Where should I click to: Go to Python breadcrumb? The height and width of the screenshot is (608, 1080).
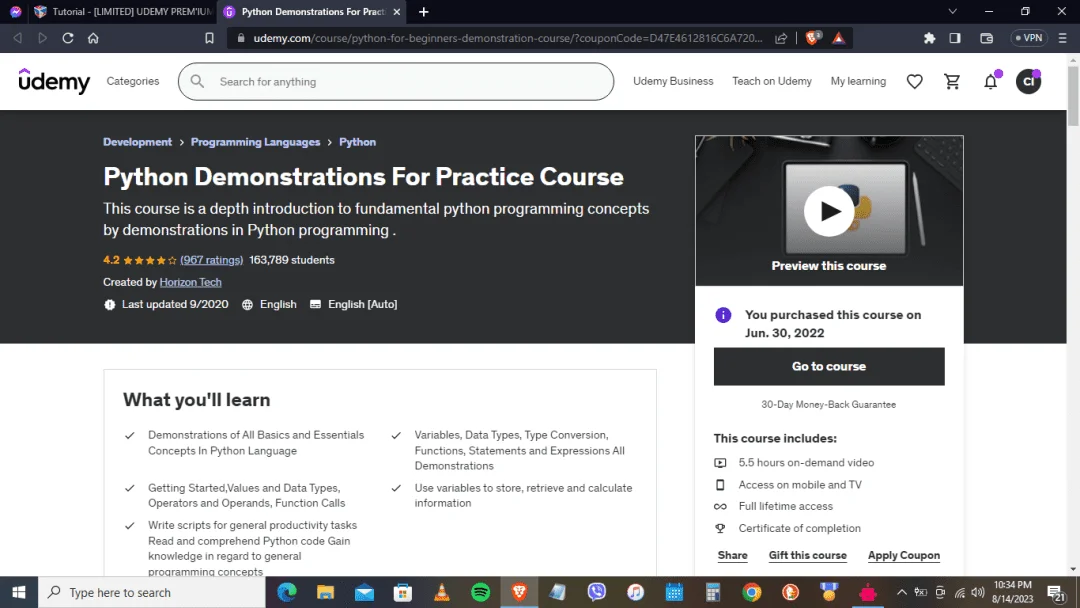click(357, 142)
